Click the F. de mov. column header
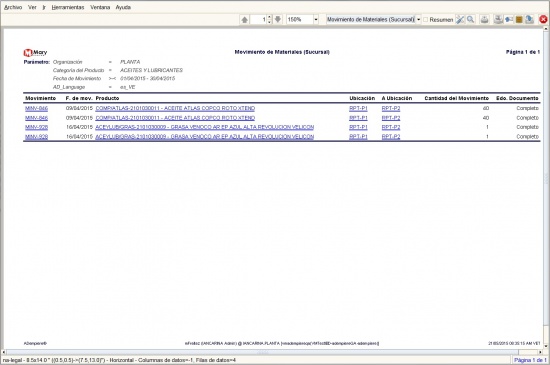The width and height of the screenshot is (550, 365). (x=79, y=98)
